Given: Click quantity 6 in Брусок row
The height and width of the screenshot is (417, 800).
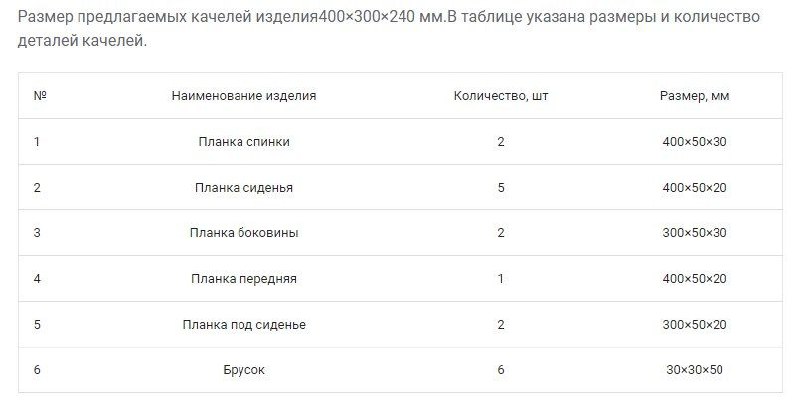Looking at the screenshot, I should [x=501, y=370].
